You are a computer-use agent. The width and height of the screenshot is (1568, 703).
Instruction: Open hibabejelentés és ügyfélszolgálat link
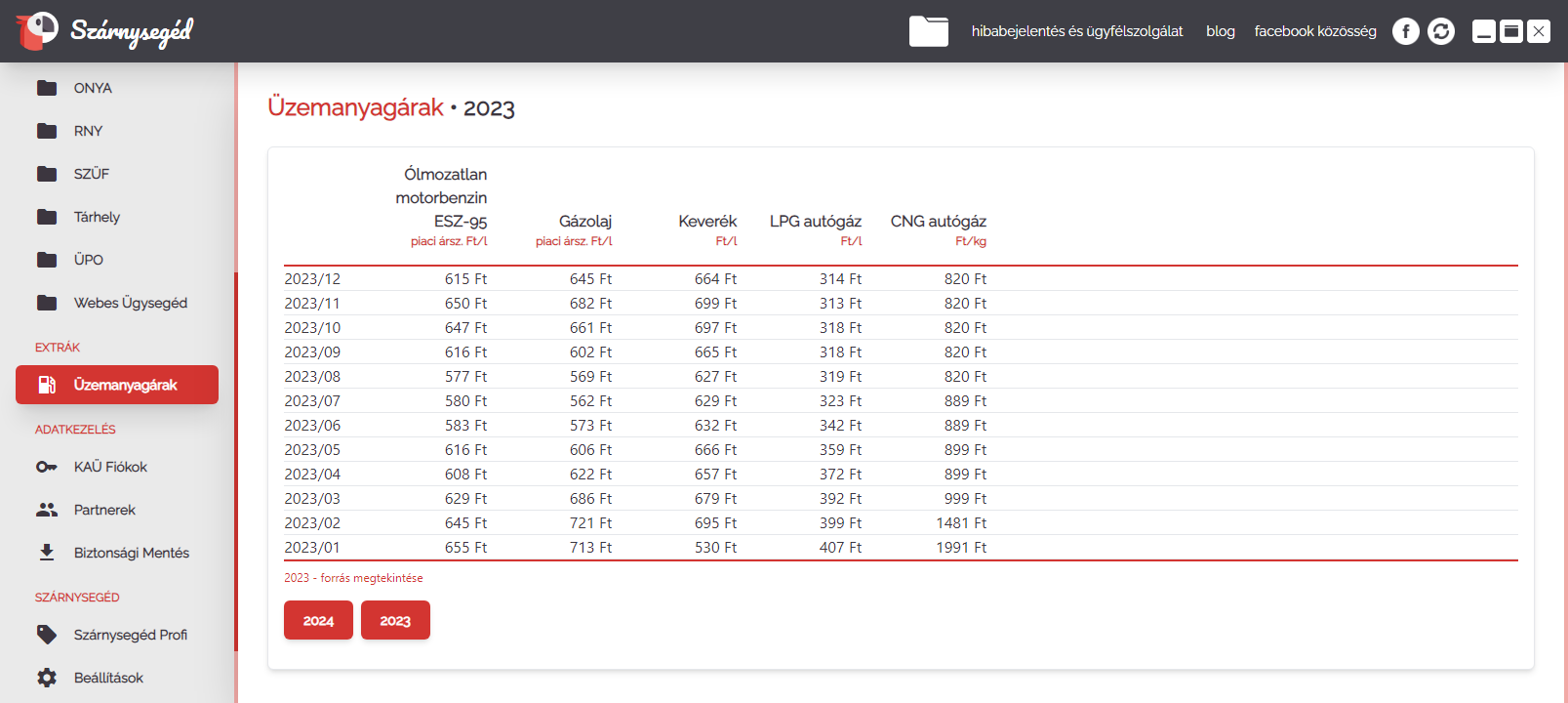[1076, 31]
